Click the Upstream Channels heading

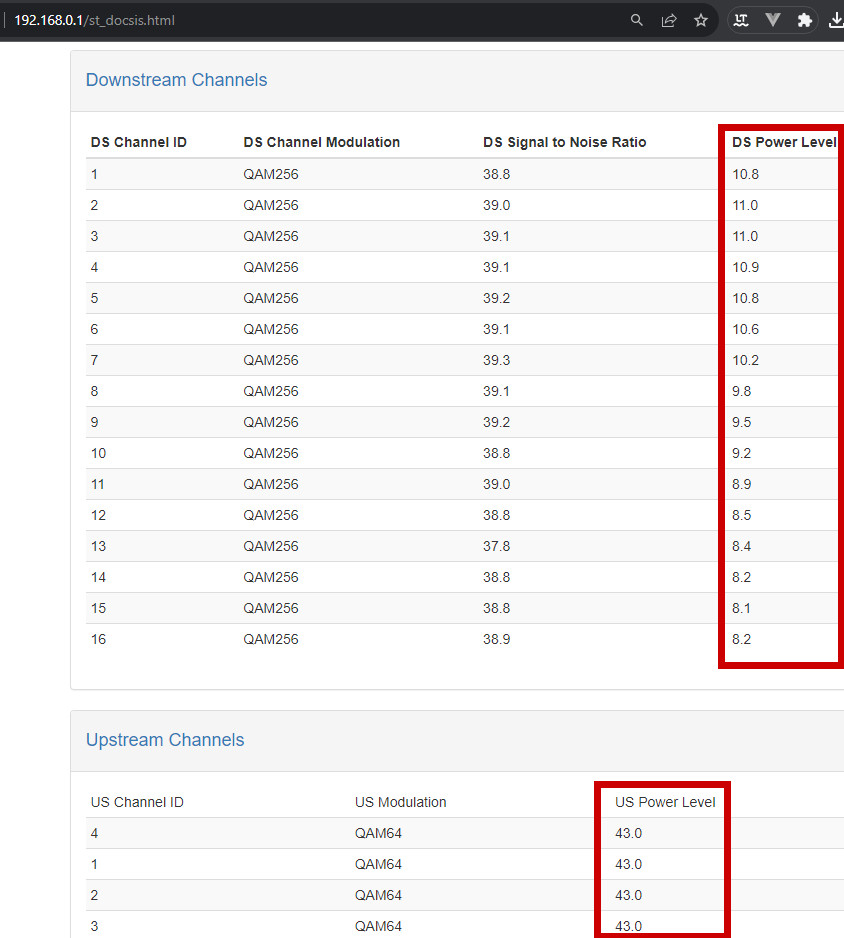(x=165, y=740)
